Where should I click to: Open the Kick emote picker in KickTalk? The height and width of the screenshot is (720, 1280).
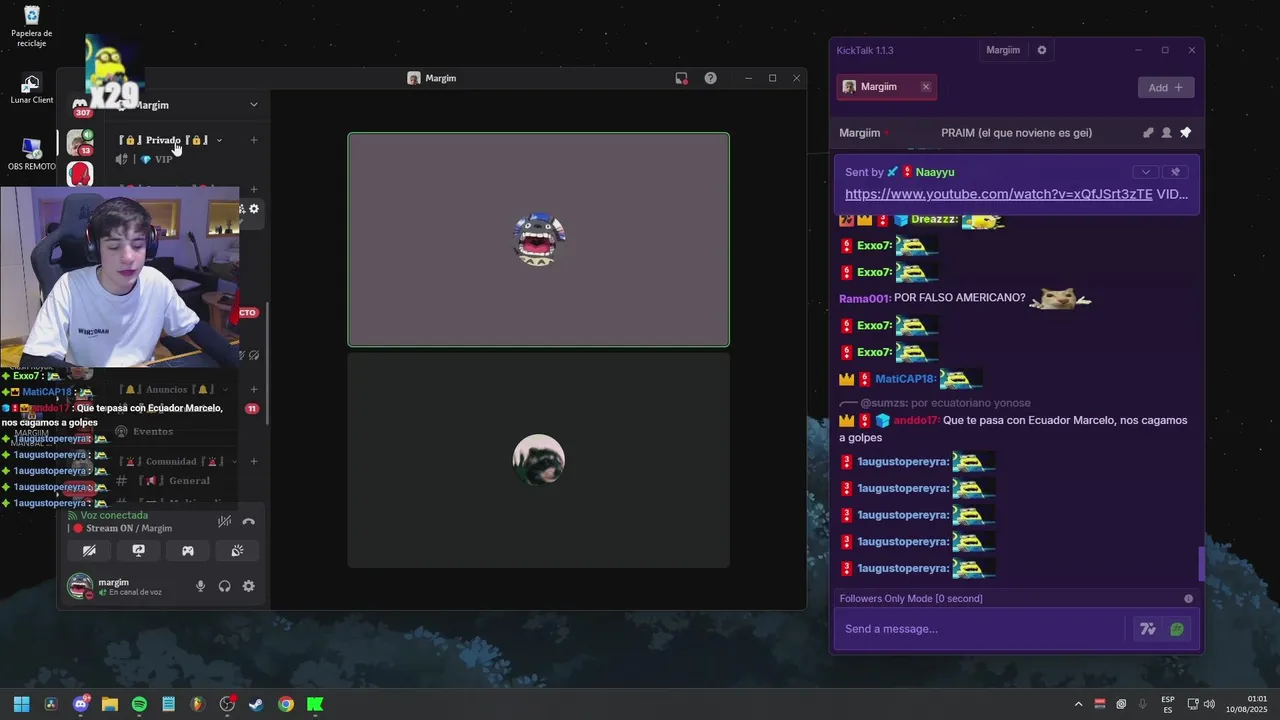click(x=1177, y=629)
